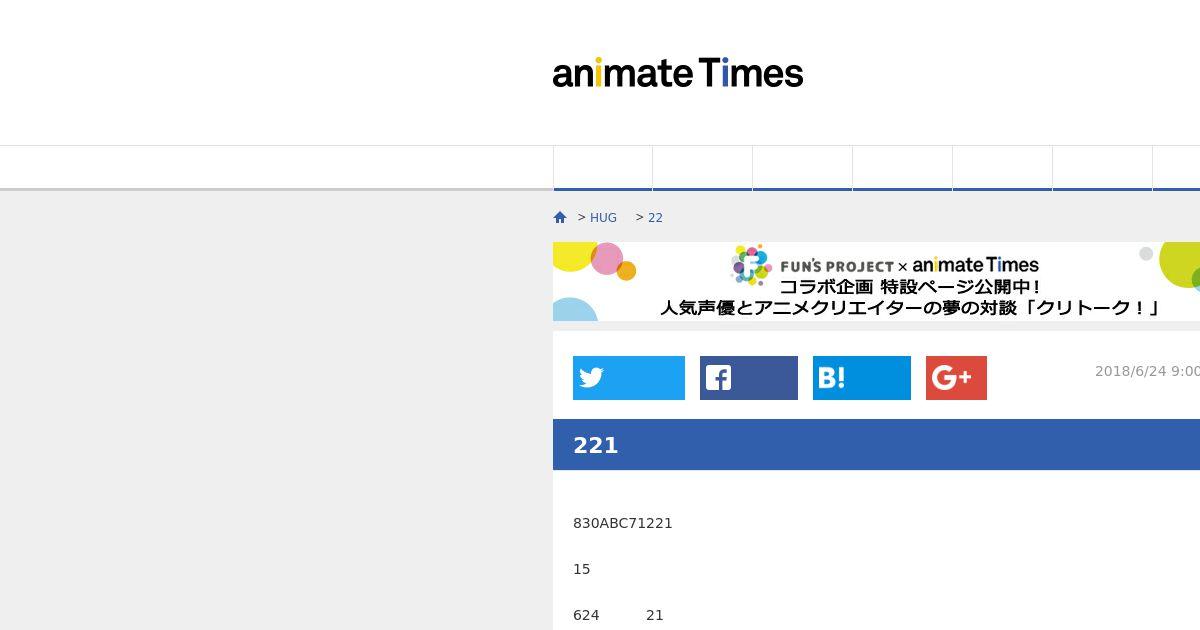Select the second navigation menu tab
The width and height of the screenshot is (1200, 630).
tap(703, 167)
